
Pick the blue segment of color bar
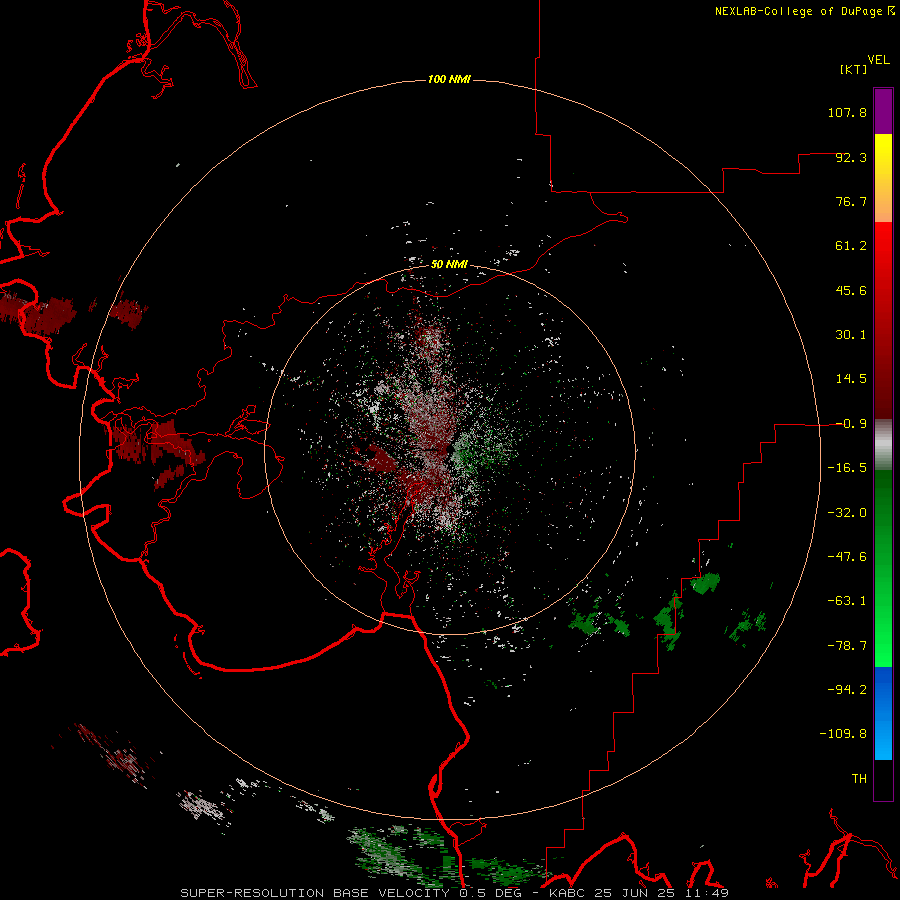883,713
